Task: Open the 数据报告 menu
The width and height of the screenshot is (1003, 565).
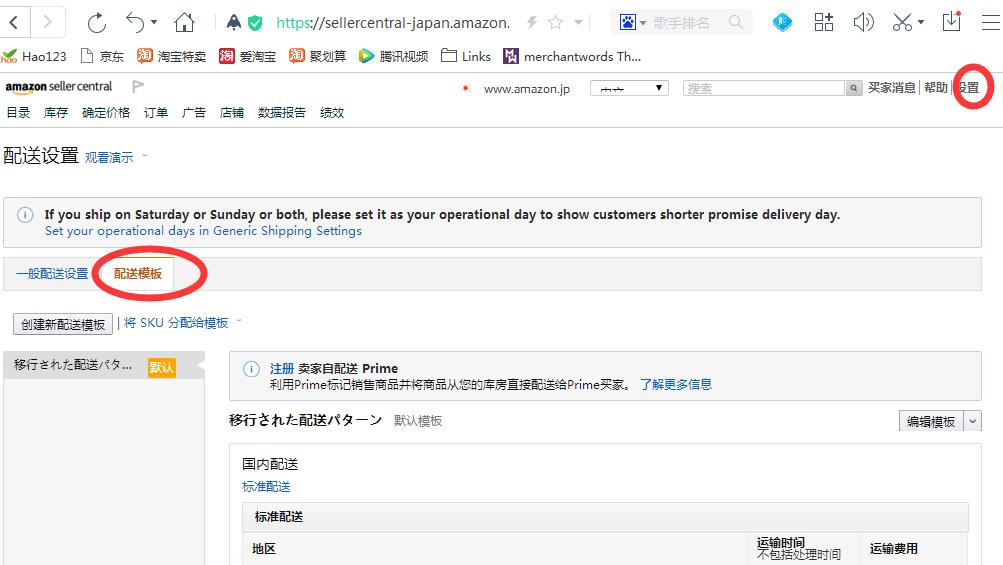Action: [x=281, y=113]
